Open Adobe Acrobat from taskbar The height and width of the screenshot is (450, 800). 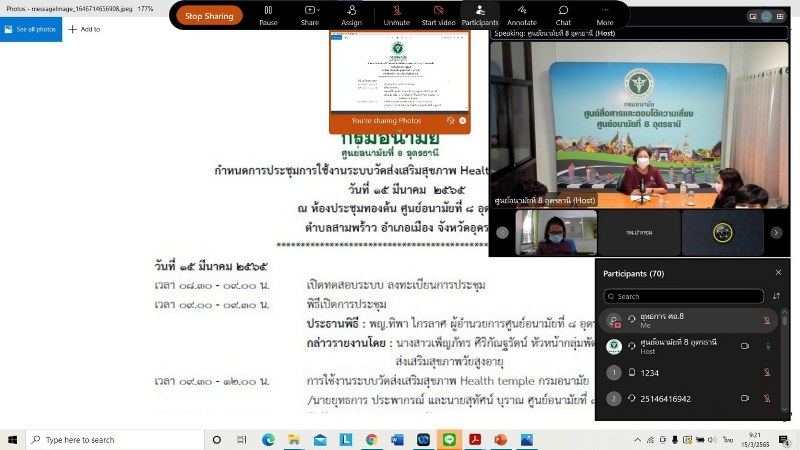point(475,439)
